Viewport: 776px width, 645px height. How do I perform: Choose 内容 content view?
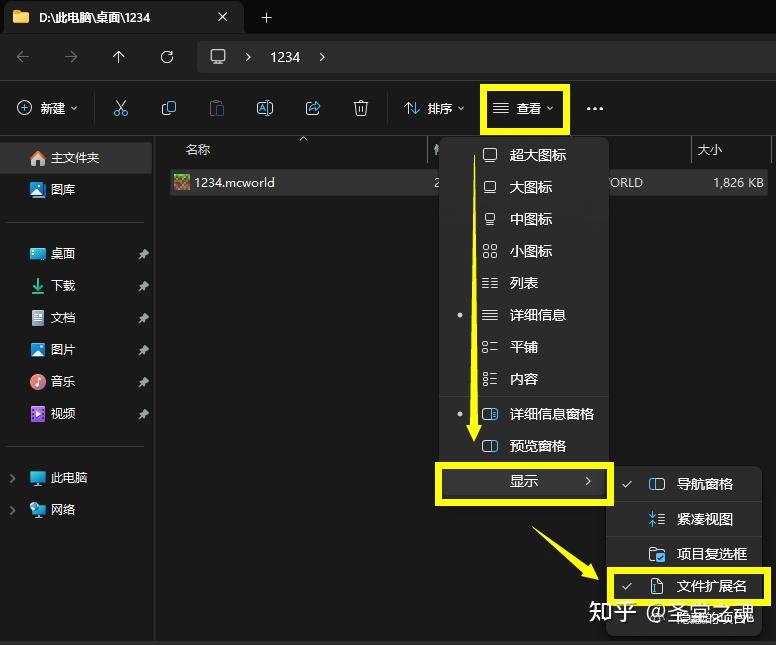click(524, 379)
